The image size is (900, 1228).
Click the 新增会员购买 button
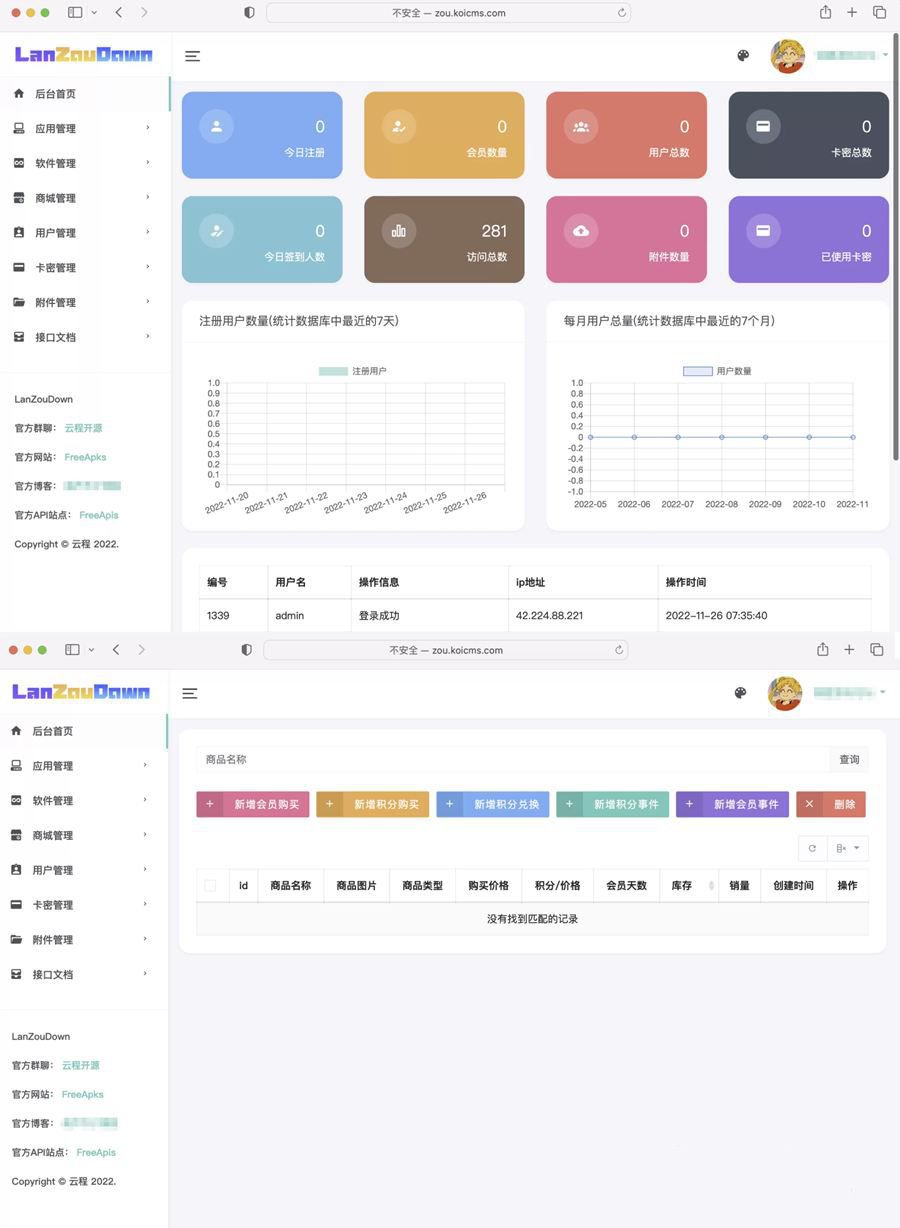coord(252,803)
